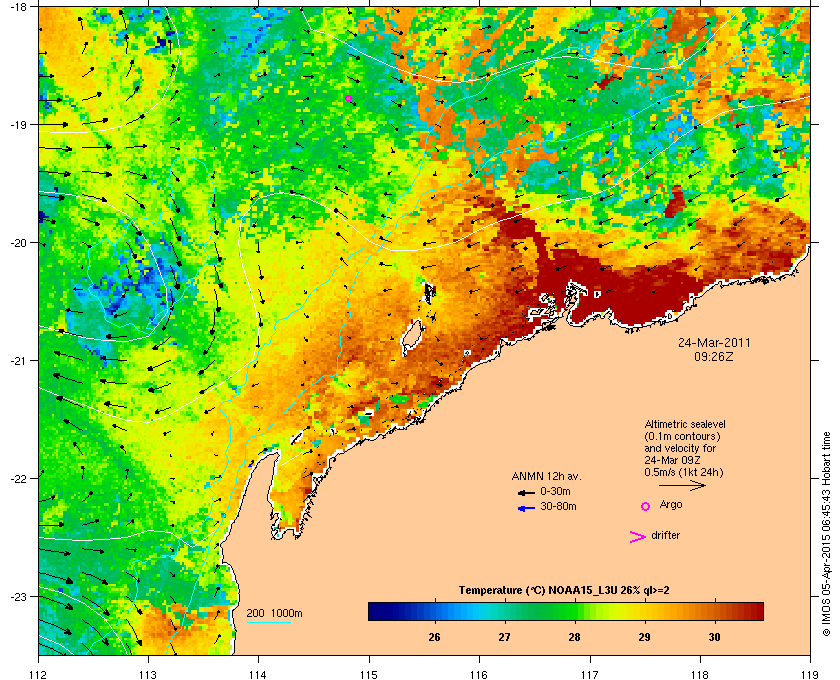Click the '200 1000m' isobath label
The width and height of the screenshot is (840, 680).
274,614
